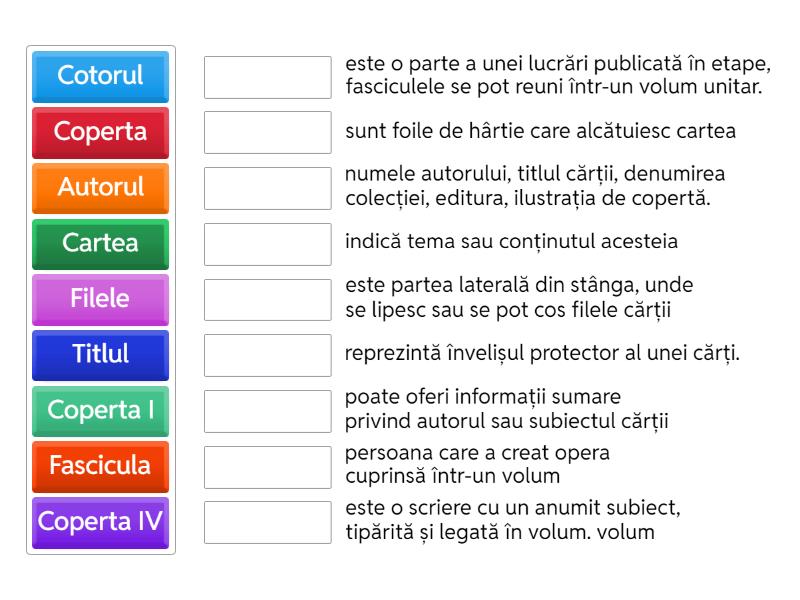Screen dimensions: 800x600
Task: Click the empty box beside 'este o parte a unei lucrări'
Action: [x=267, y=77]
